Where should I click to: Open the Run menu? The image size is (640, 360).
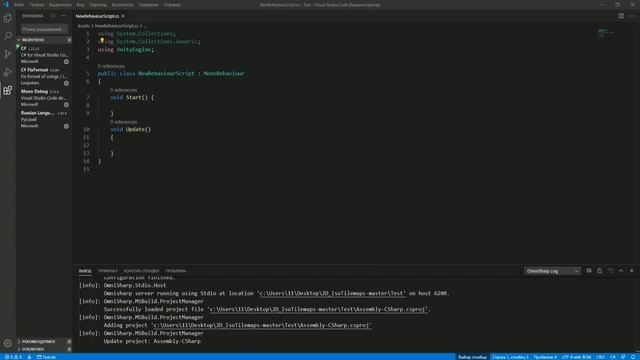click(x=122, y=5)
